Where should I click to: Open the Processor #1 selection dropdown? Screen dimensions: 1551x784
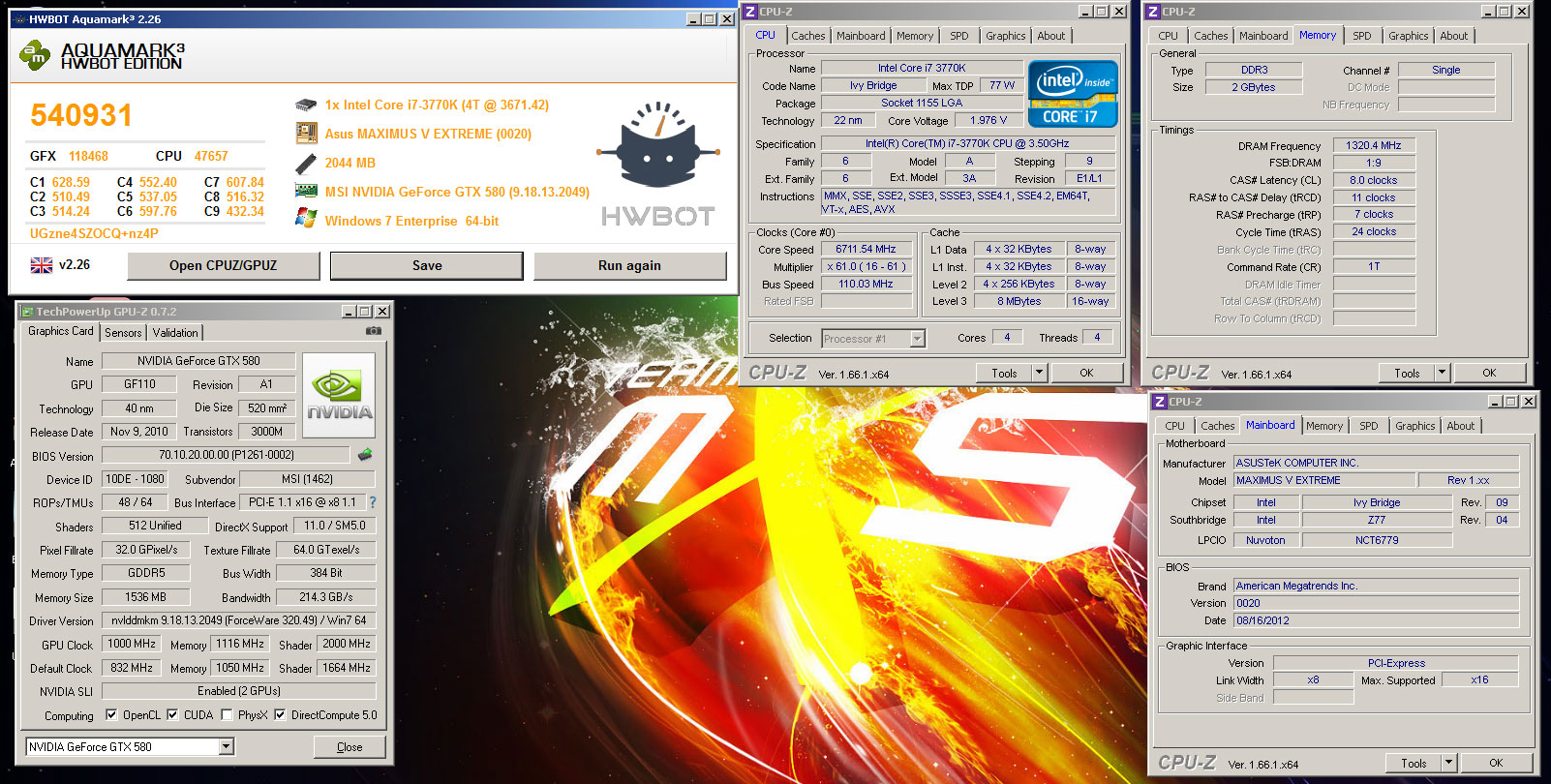point(917,339)
